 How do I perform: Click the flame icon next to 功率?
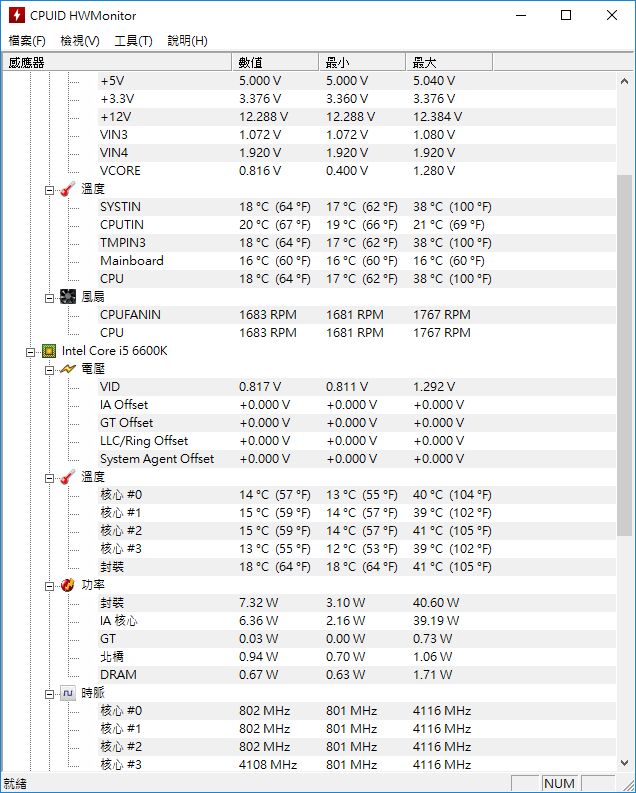[68, 585]
